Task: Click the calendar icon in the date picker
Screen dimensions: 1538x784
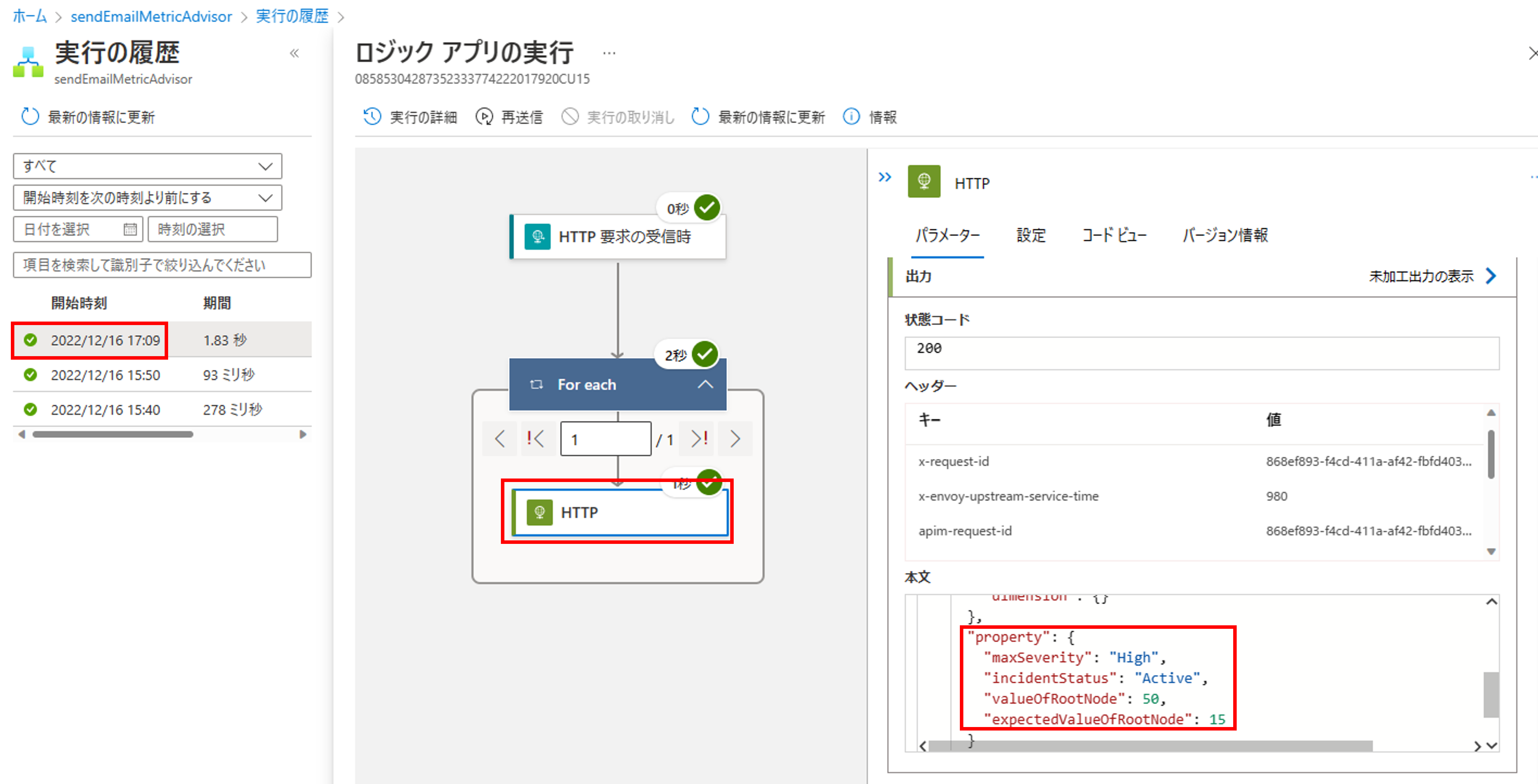Action: pyautogui.click(x=130, y=229)
